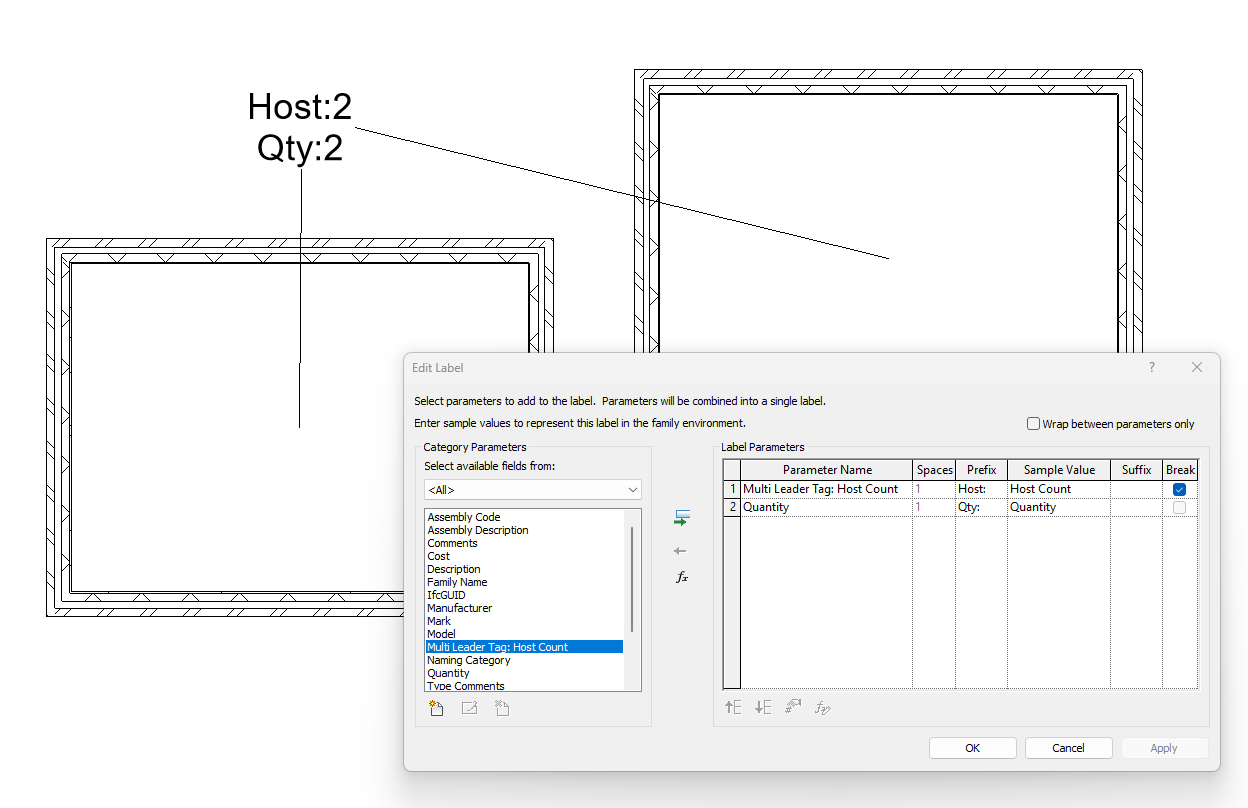Uncheck Break for Host Count row

pyautogui.click(x=1179, y=489)
